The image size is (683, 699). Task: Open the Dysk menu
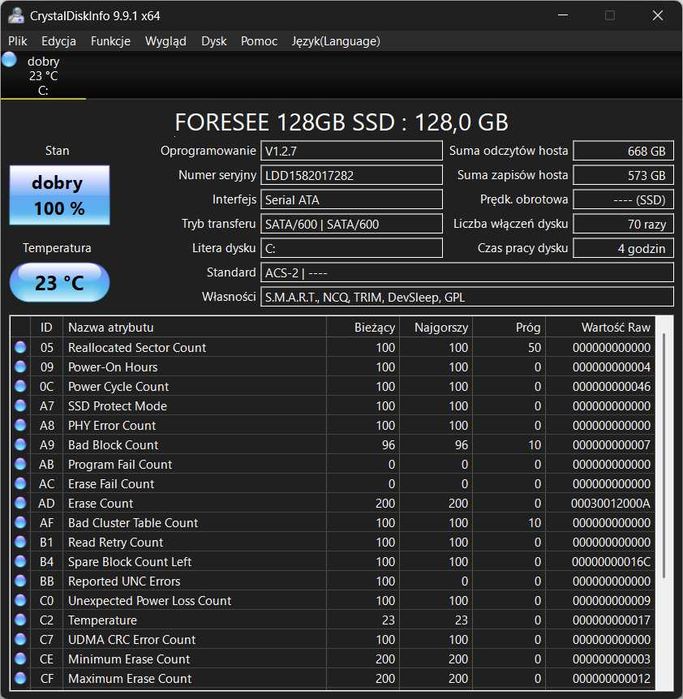[x=214, y=41]
